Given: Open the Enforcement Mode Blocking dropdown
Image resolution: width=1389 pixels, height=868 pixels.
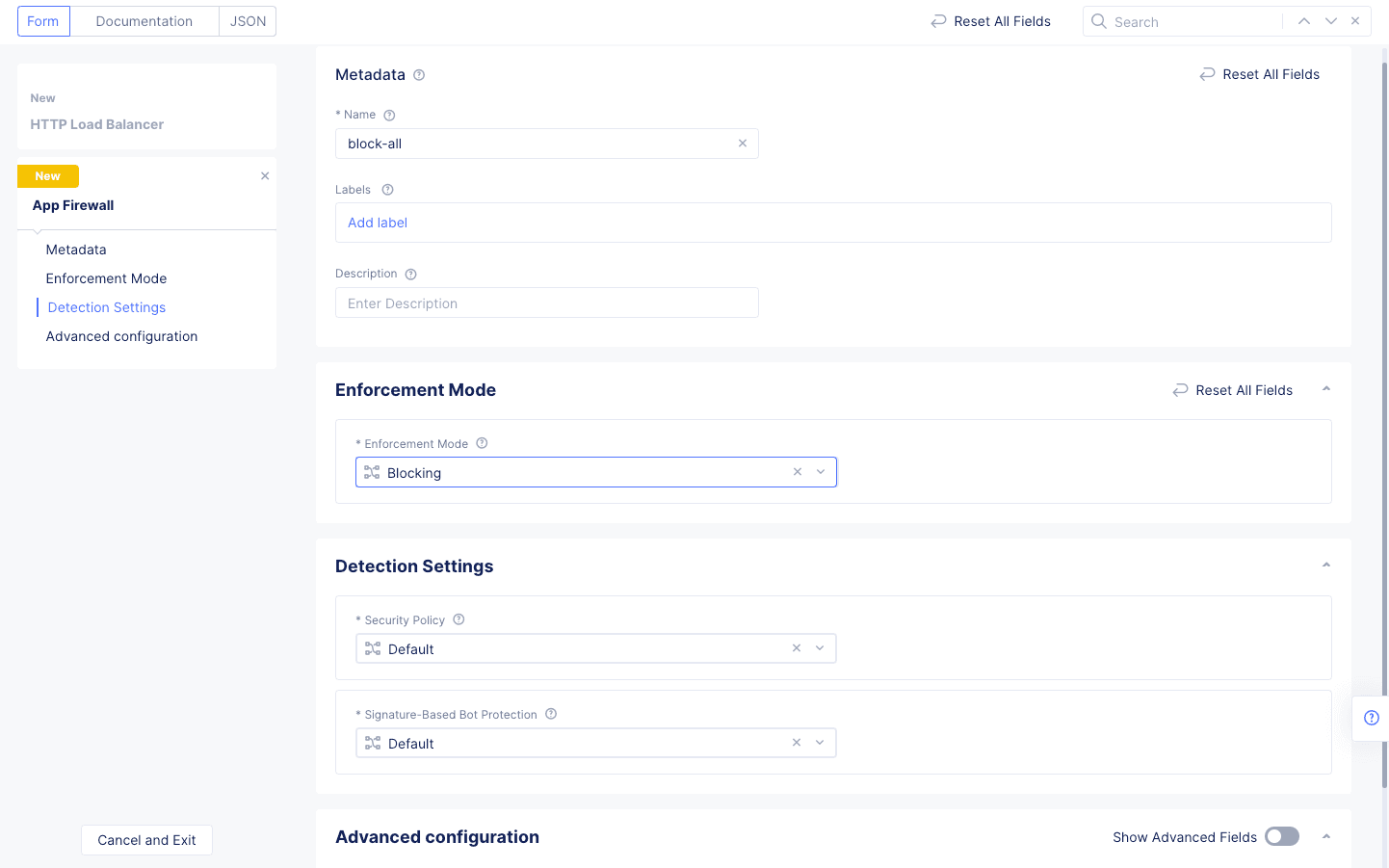Looking at the screenshot, I should pyautogui.click(x=821, y=472).
